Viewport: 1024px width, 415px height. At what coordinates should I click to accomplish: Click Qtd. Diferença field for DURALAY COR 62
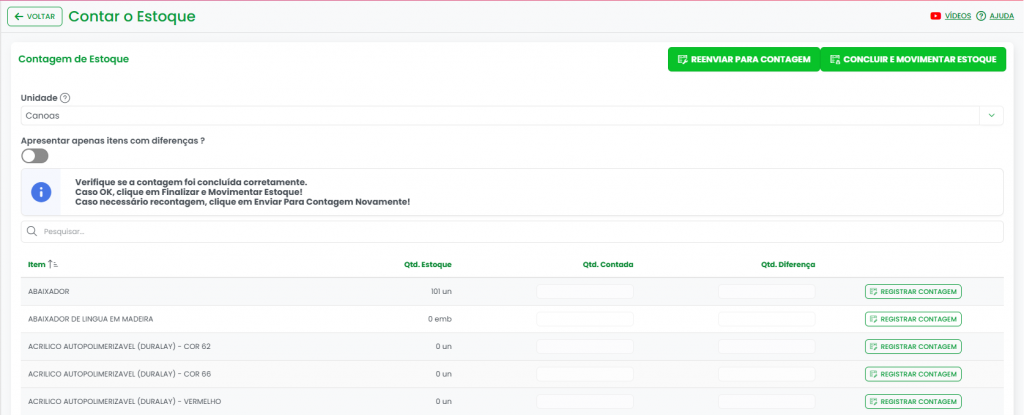click(x=766, y=347)
